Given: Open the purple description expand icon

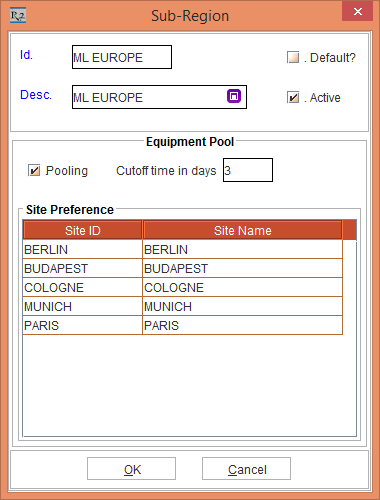Looking at the screenshot, I should pyautogui.click(x=234, y=96).
